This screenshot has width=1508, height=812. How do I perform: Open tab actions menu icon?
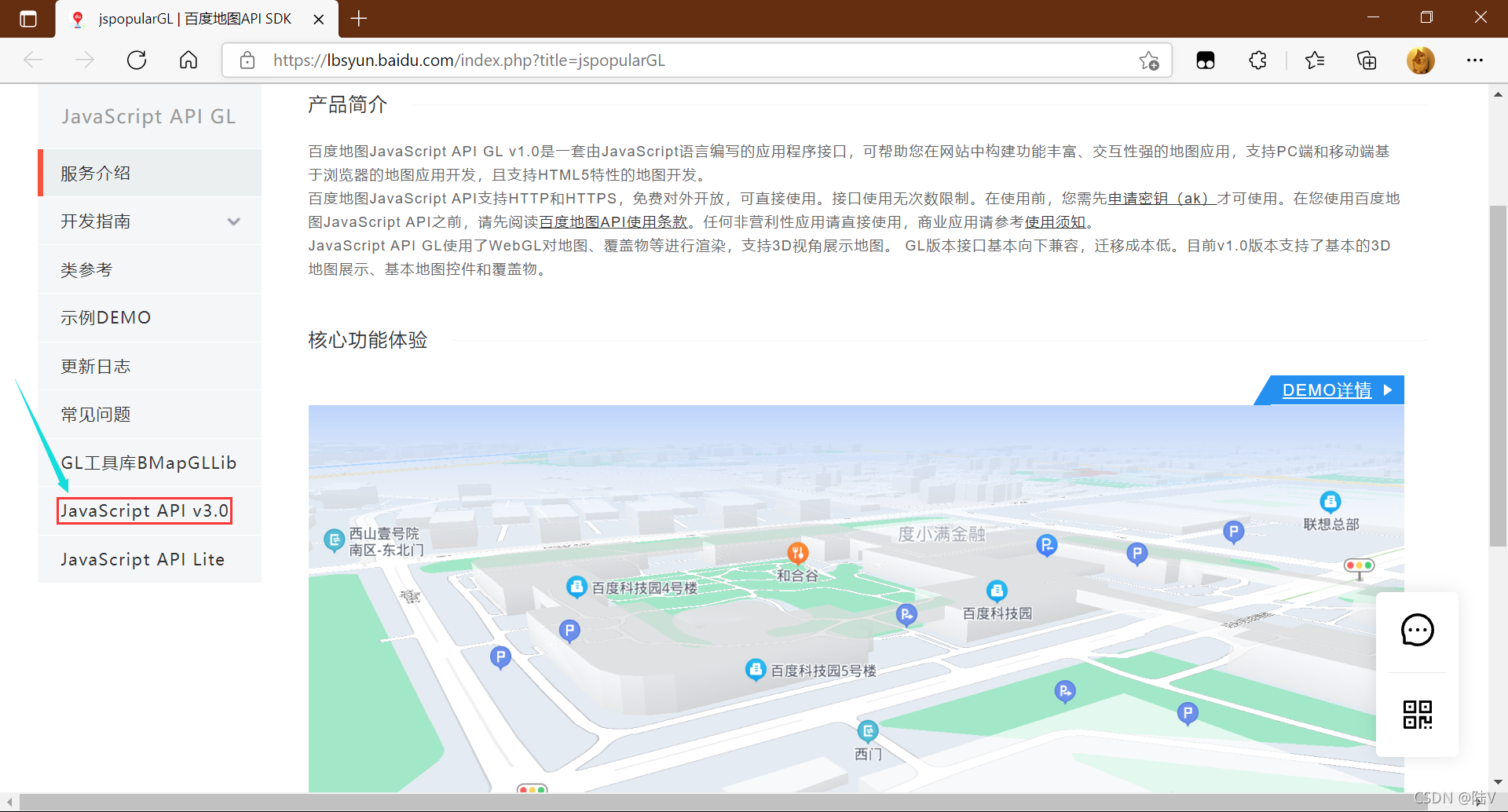(x=27, y=19)
